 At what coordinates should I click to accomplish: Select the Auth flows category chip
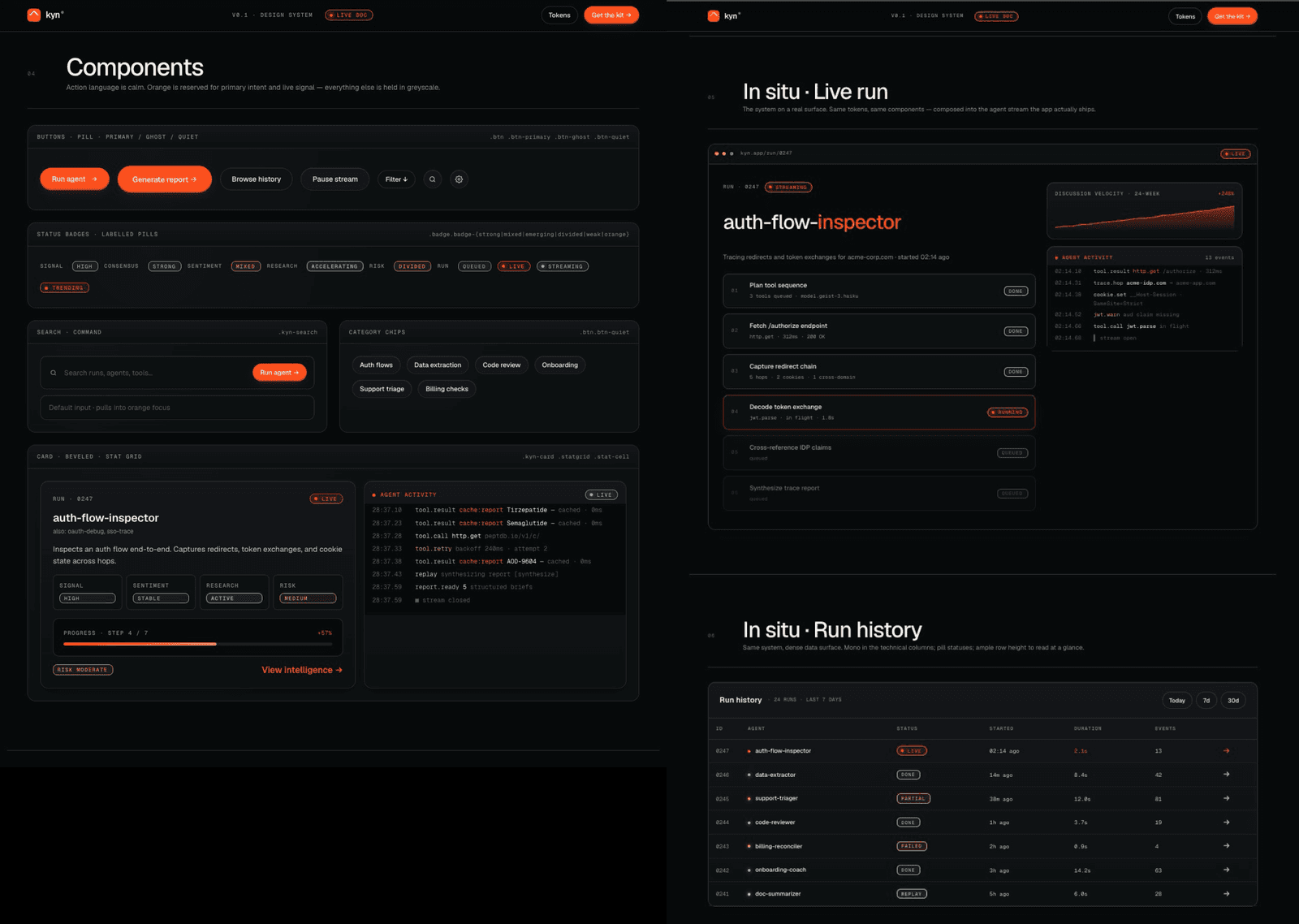click(x=377, y=365)
